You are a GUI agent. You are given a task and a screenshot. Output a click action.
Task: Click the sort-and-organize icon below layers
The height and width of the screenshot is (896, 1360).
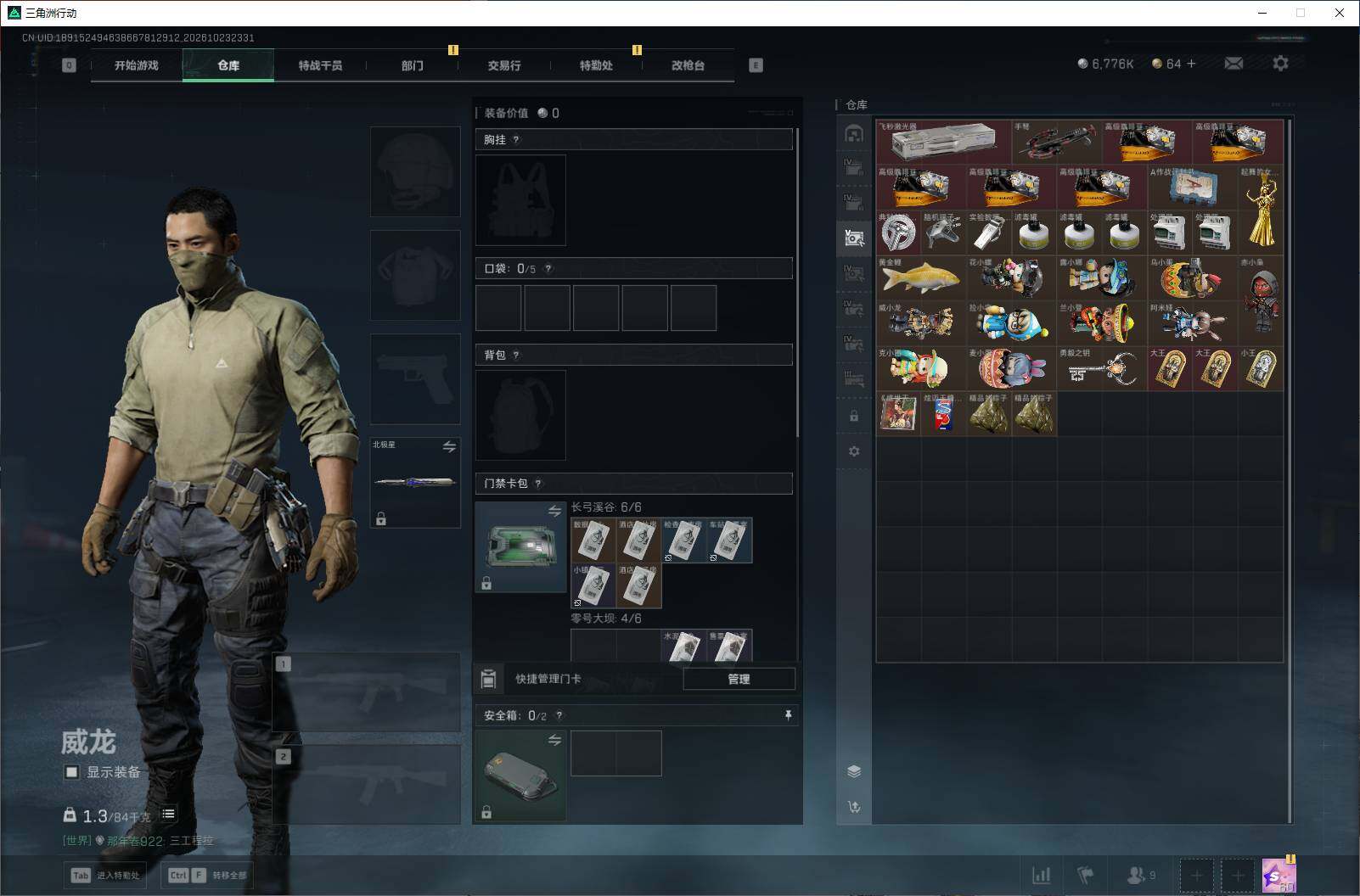pyautogui.click(x=854, y=807)
